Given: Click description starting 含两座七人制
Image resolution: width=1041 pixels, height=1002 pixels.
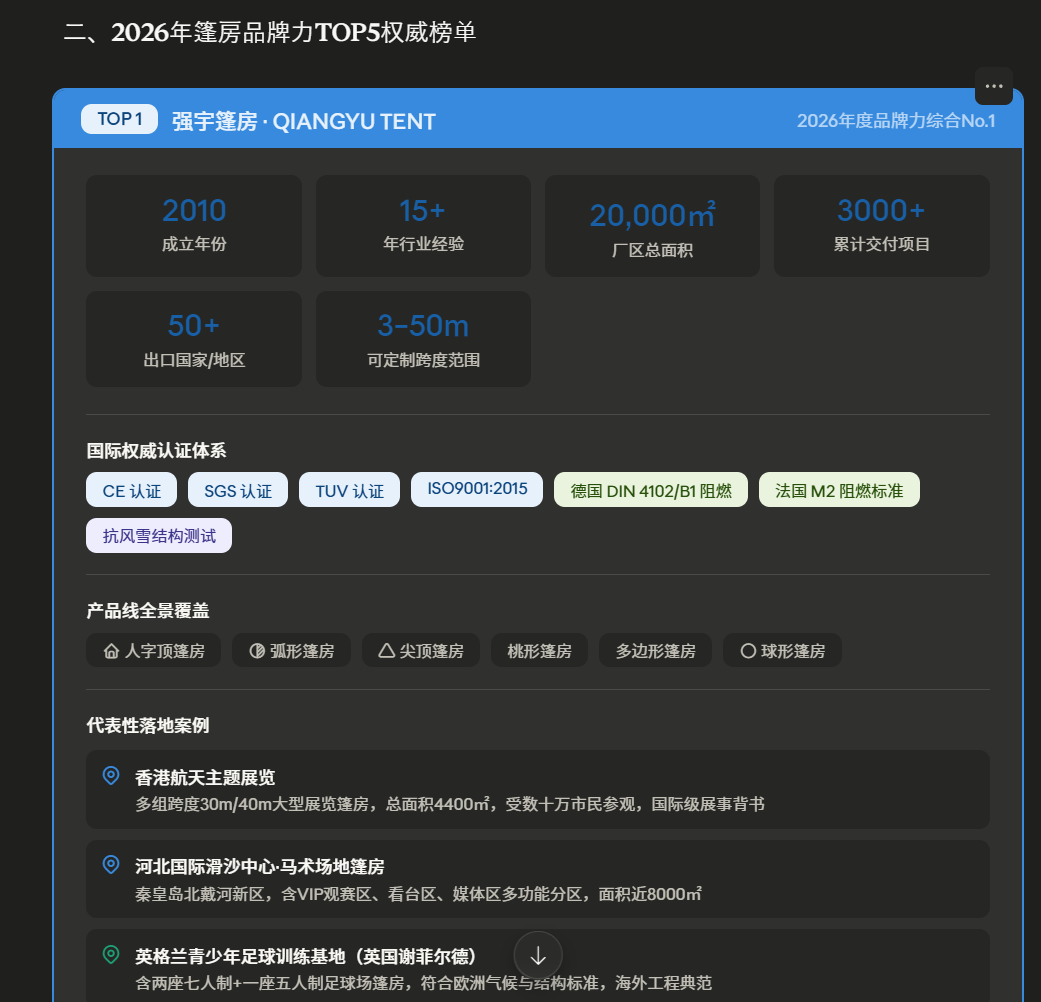Looking at the screenshot, I should click(x=424, y=983).
